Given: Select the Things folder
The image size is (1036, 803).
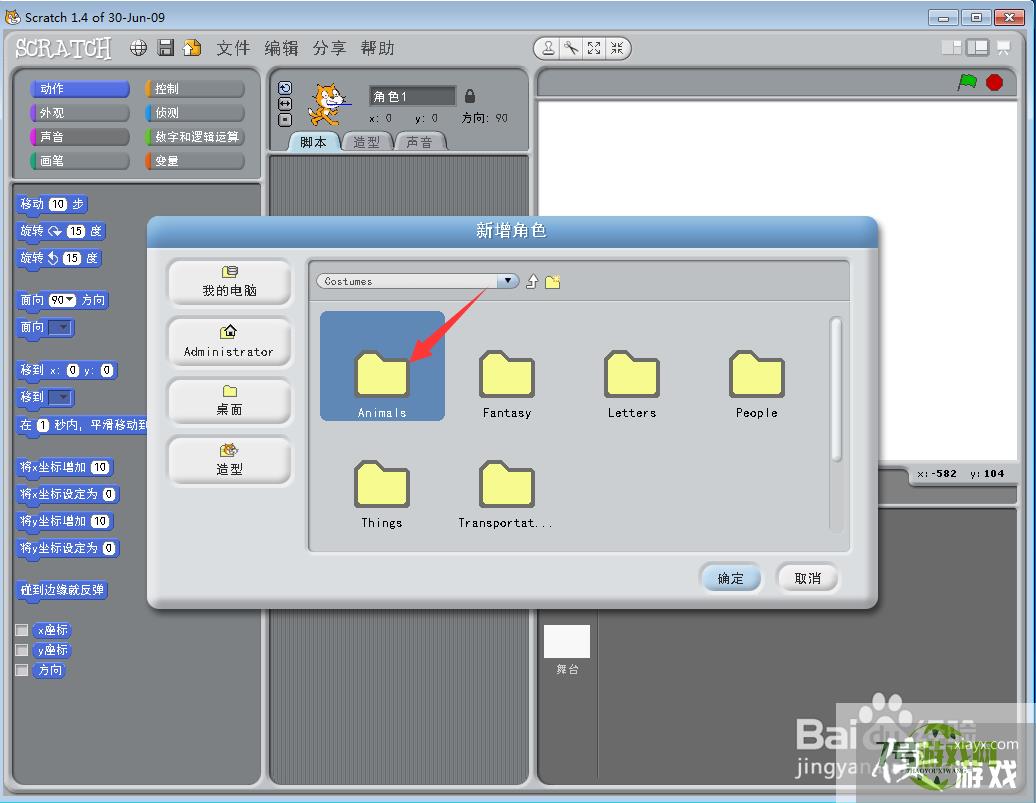Looking at the screenshot, I should [382, 495].
